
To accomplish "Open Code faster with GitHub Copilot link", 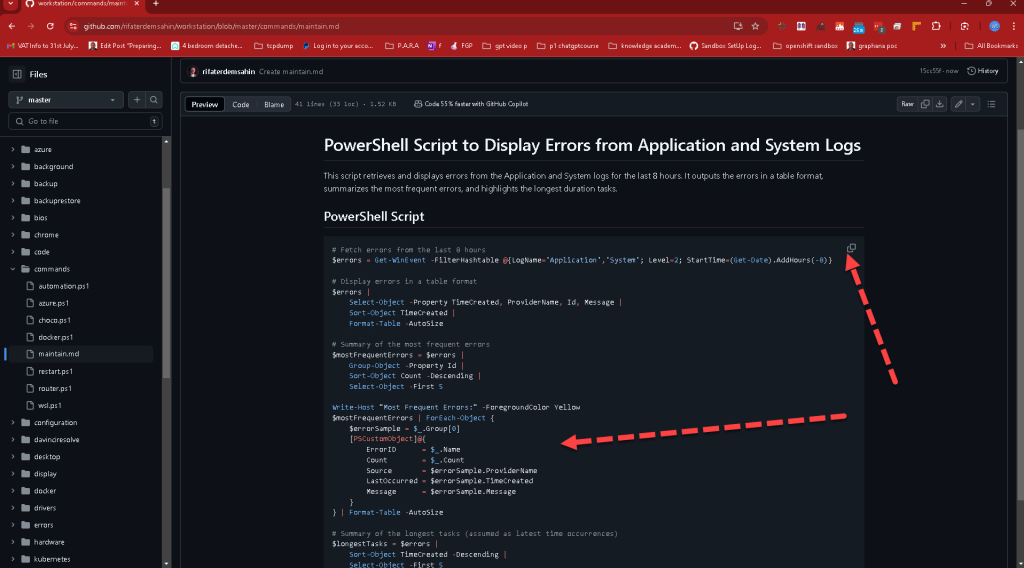I will (x=471, y=104).
